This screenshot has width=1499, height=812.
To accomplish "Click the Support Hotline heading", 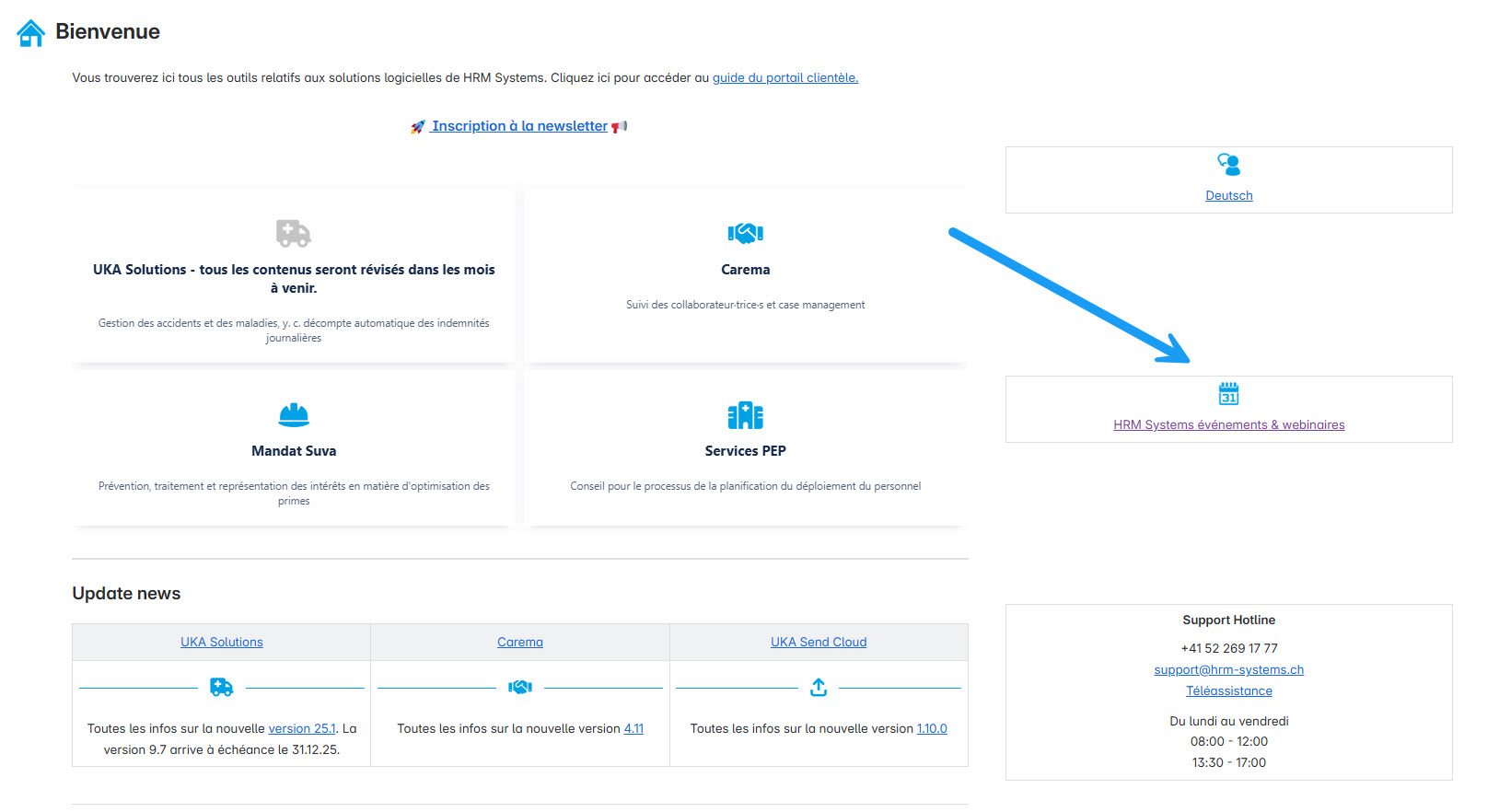I will point(1229,620).
